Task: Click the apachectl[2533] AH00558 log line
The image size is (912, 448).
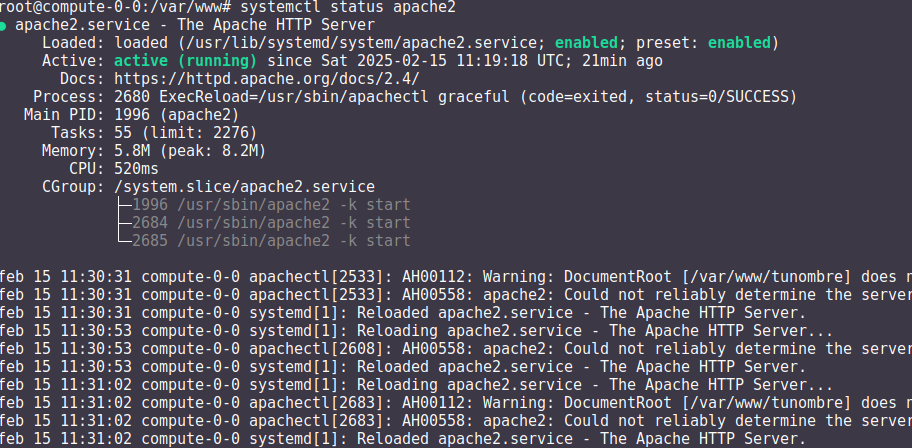Action: click(456, 295)
